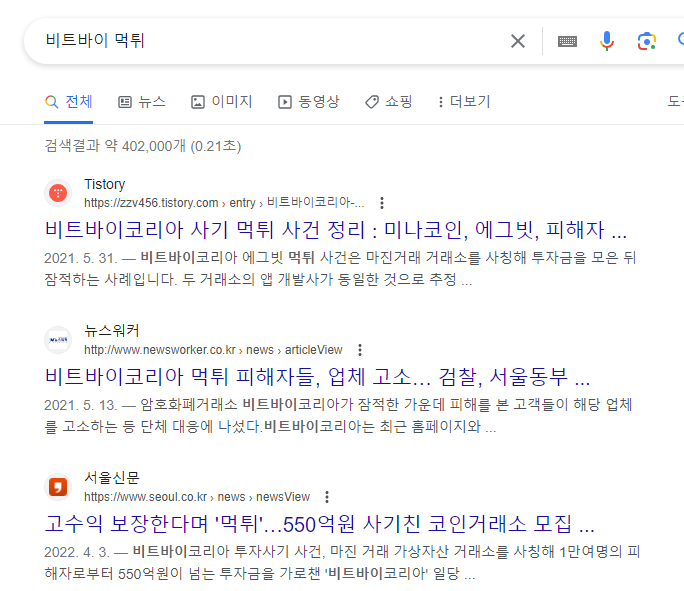Screen dimensions: 684x591
Task: Click the 서울신문 site favicon
Action: pyautogui.click(x=58, y=487)
